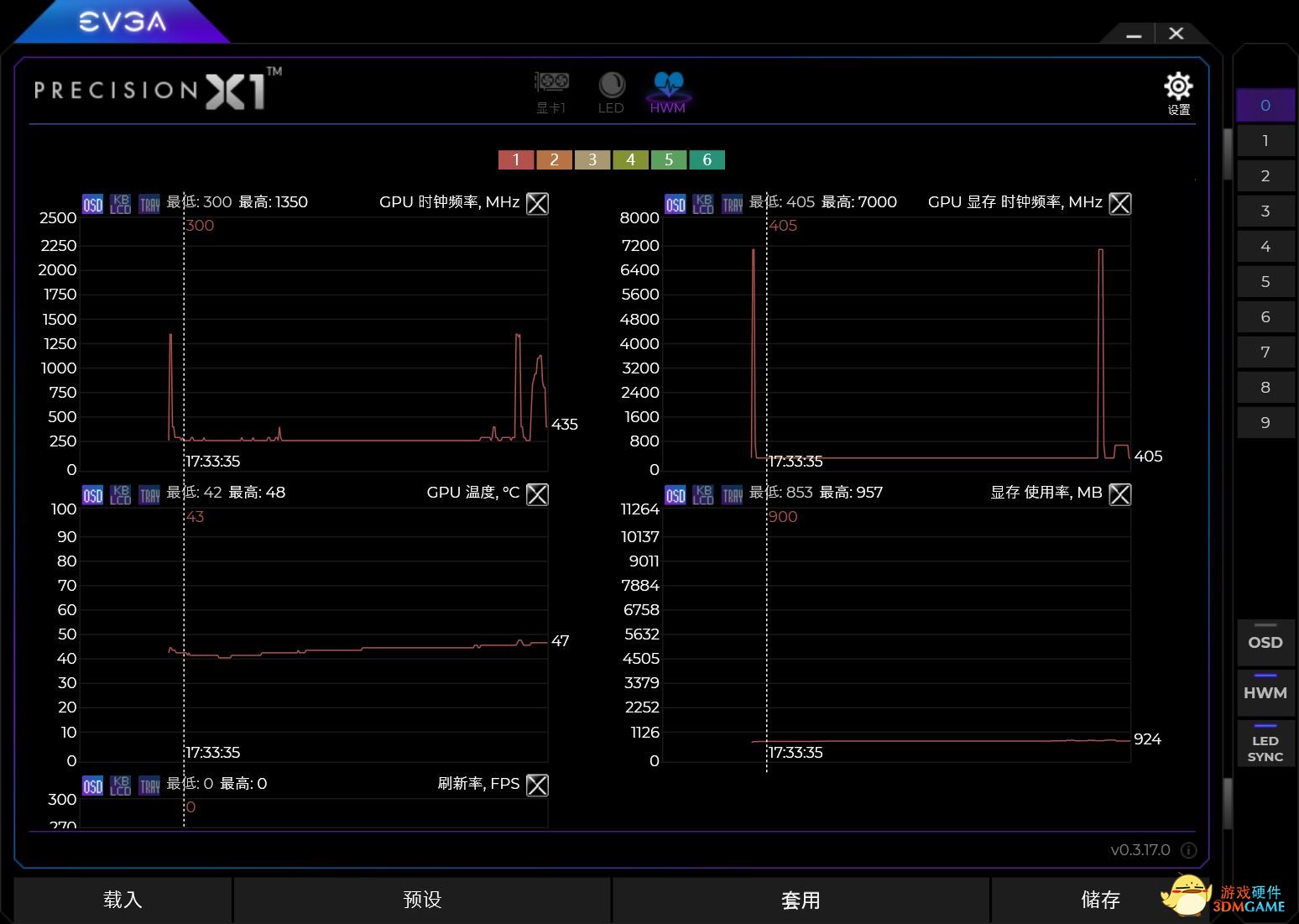Choose olive green swatch 4
The height and width of the screenshot is (924, 1299).
click(x=630, y=159)
